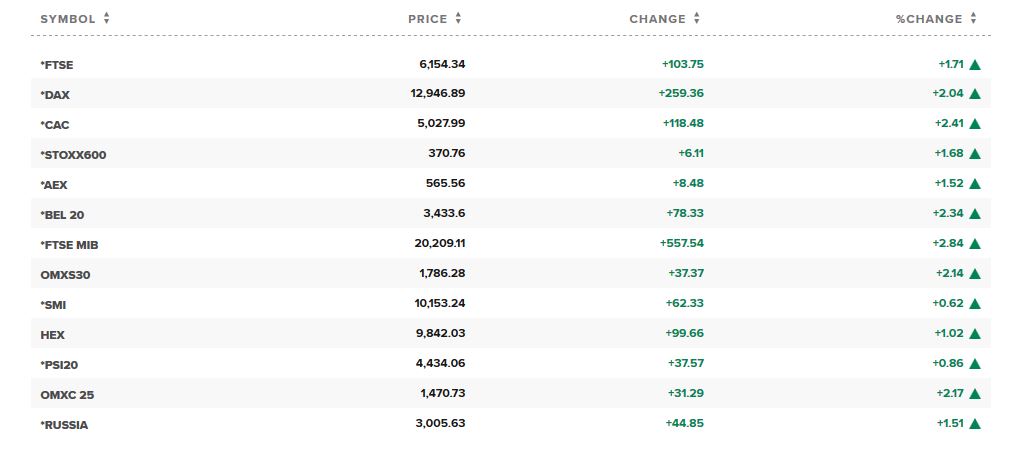Image resolution: width=1014 pixels, height=474 pixels.
Task: Select SMI change value +62.33
Action: 685,303
